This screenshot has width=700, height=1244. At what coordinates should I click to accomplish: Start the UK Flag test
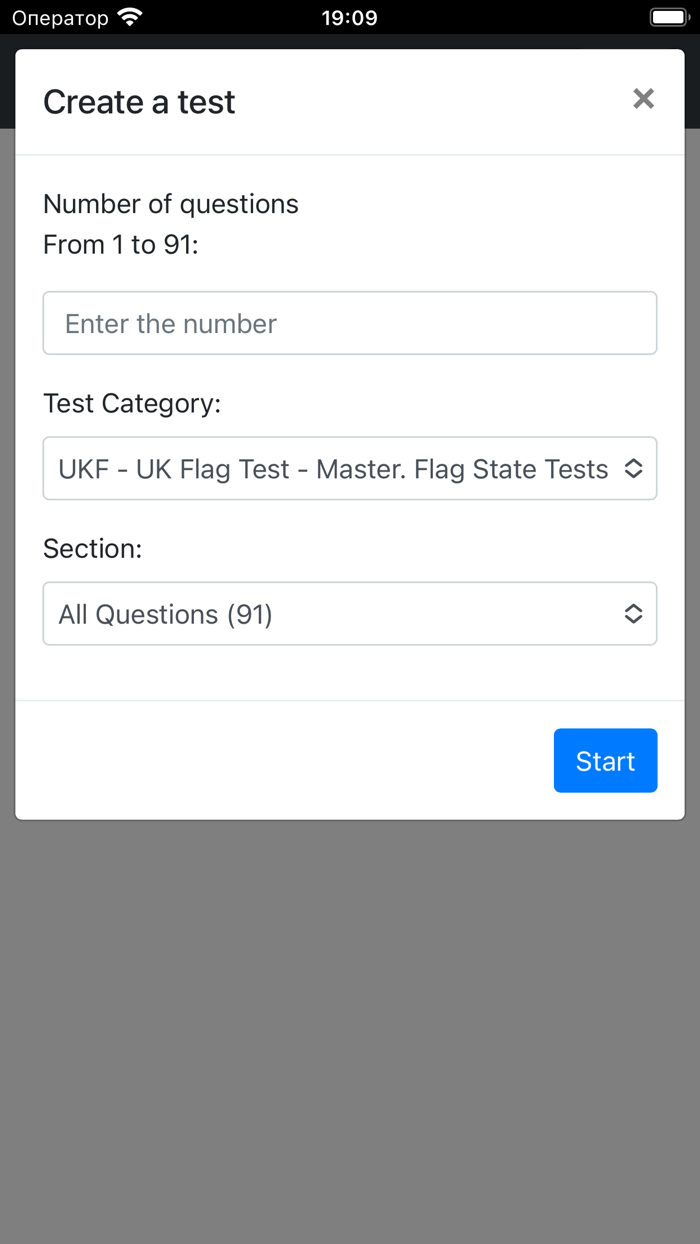coord(605,760)
